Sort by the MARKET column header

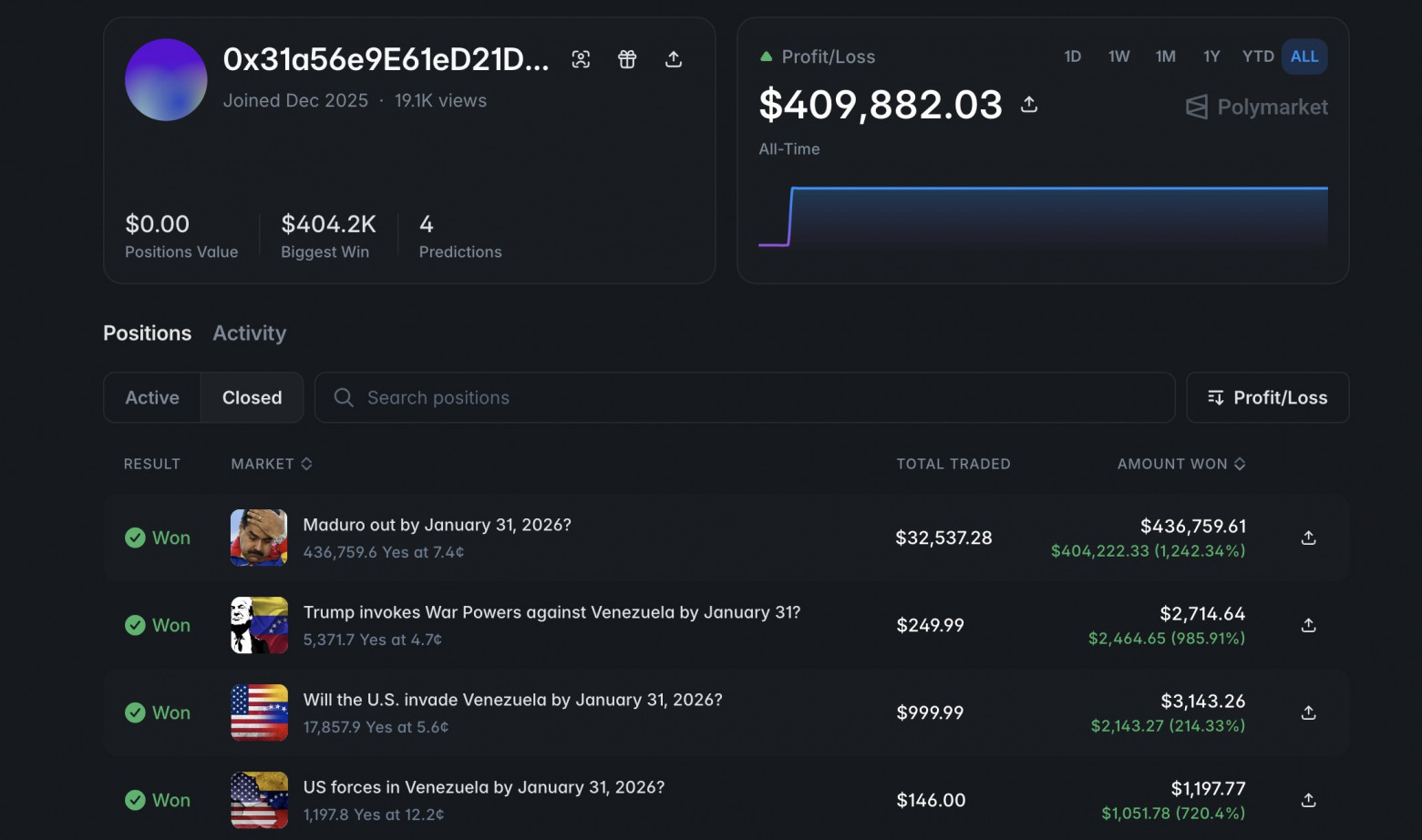click(x=272, y=464)
